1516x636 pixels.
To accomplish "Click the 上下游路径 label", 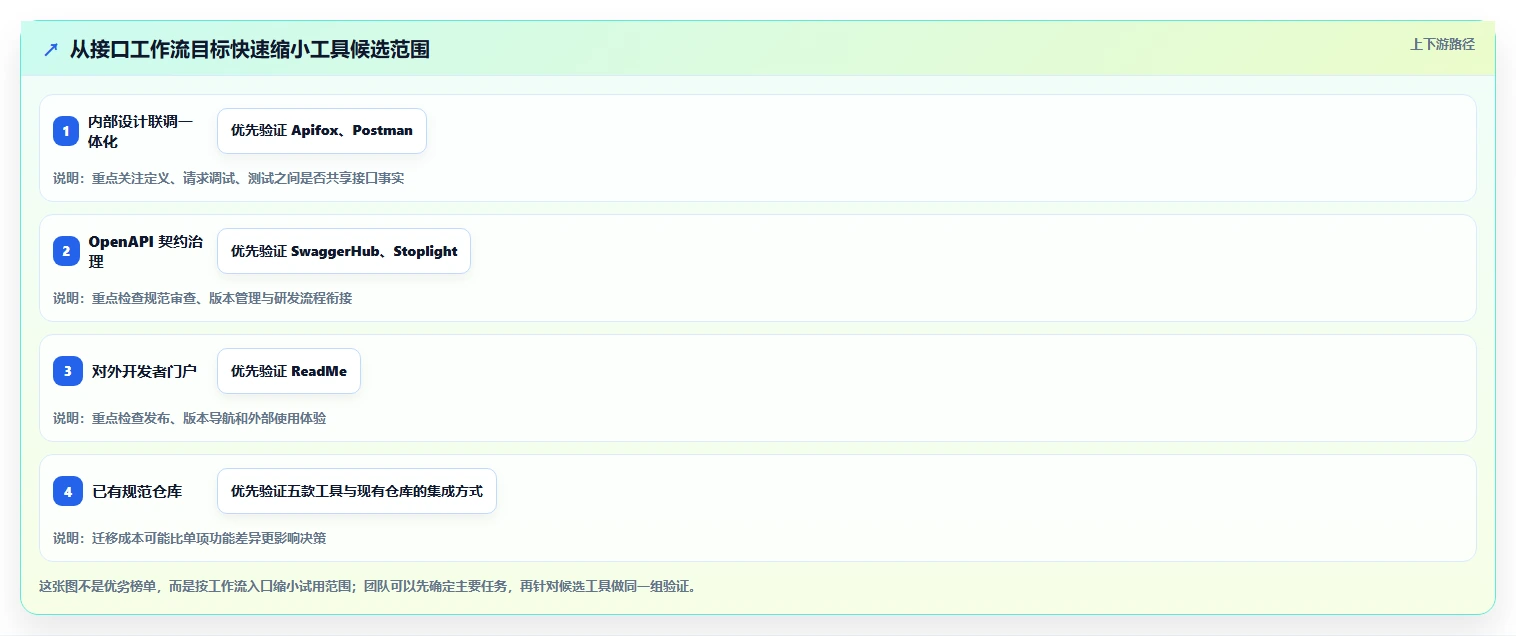I will 1442,44.
